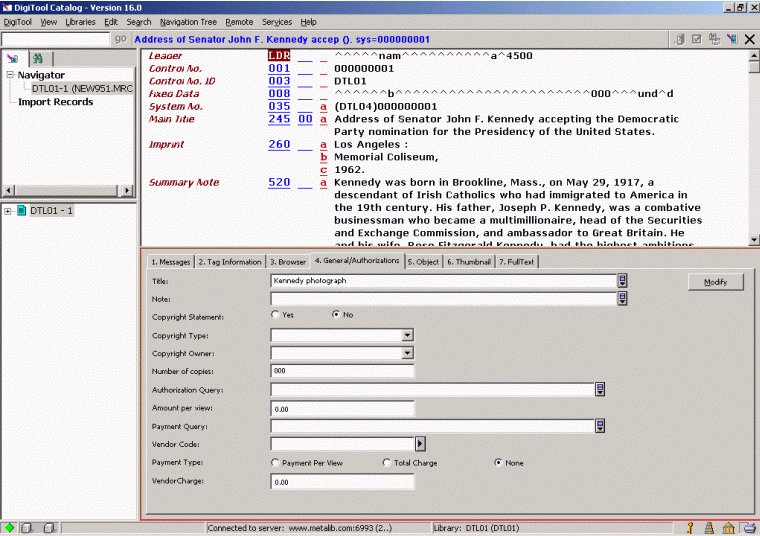Click the close record X icon
Screen dimensions: 760x536
click(749, 39)
